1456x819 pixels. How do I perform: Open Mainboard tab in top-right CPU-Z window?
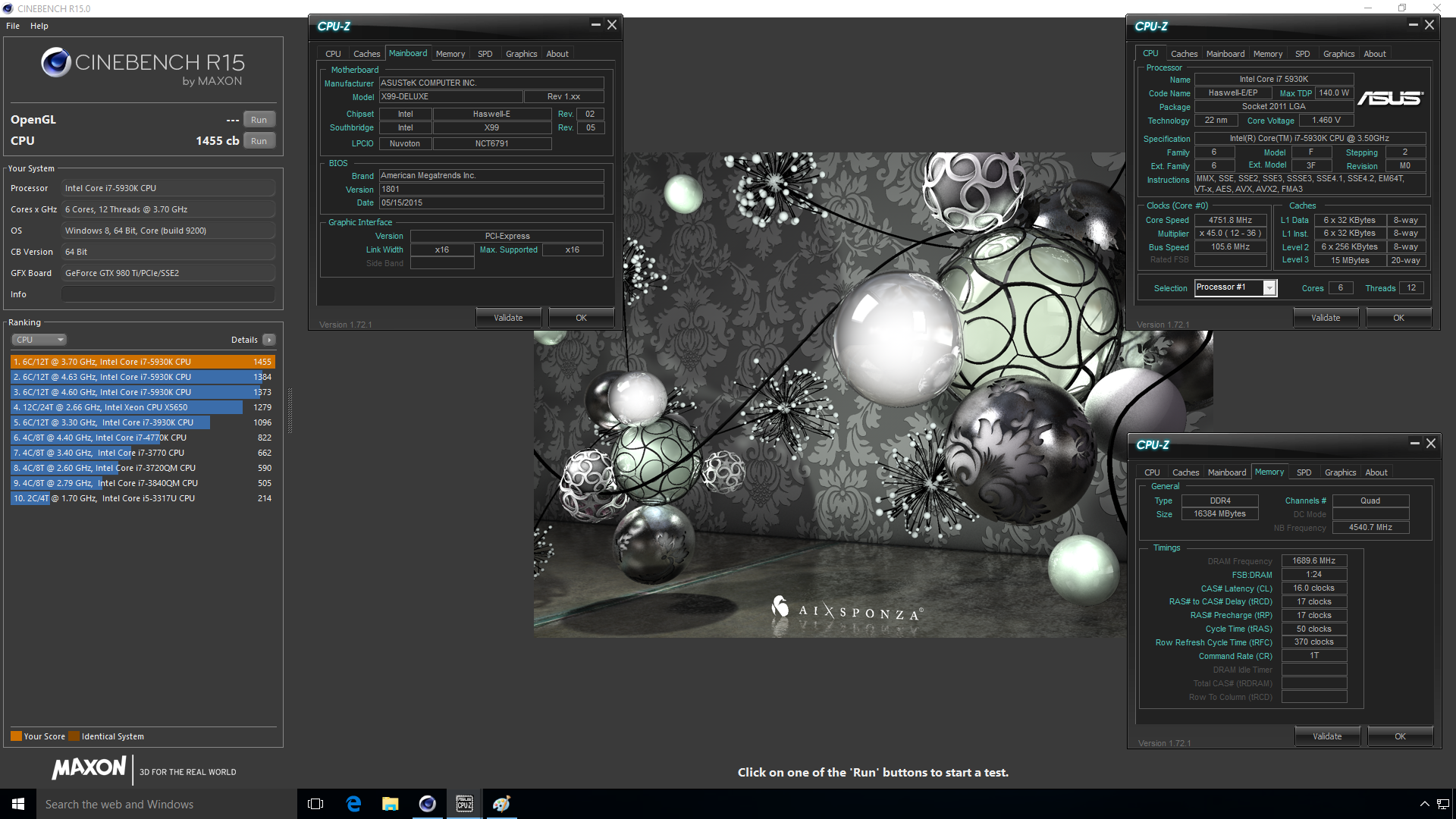[x=1225, y=54]
